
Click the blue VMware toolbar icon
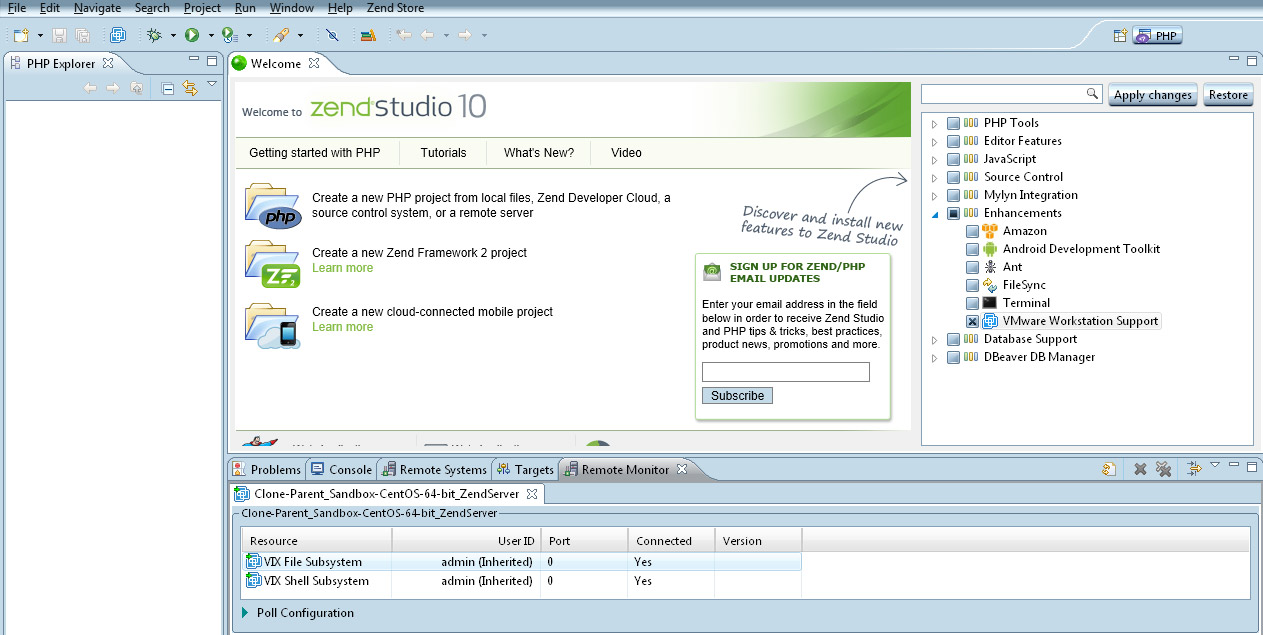(118, 35)
